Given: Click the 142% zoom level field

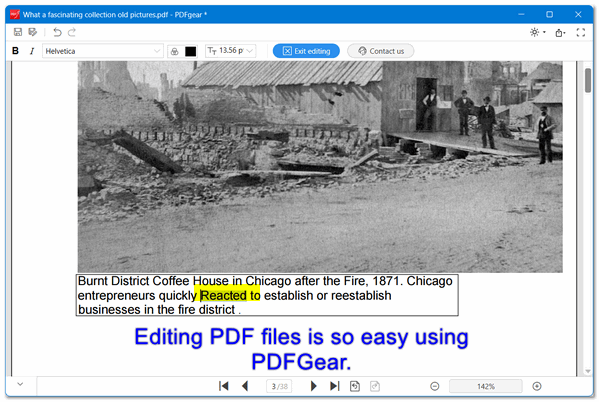Looking at the screenshot, I should pyautogui.click(x=486, y=386).
